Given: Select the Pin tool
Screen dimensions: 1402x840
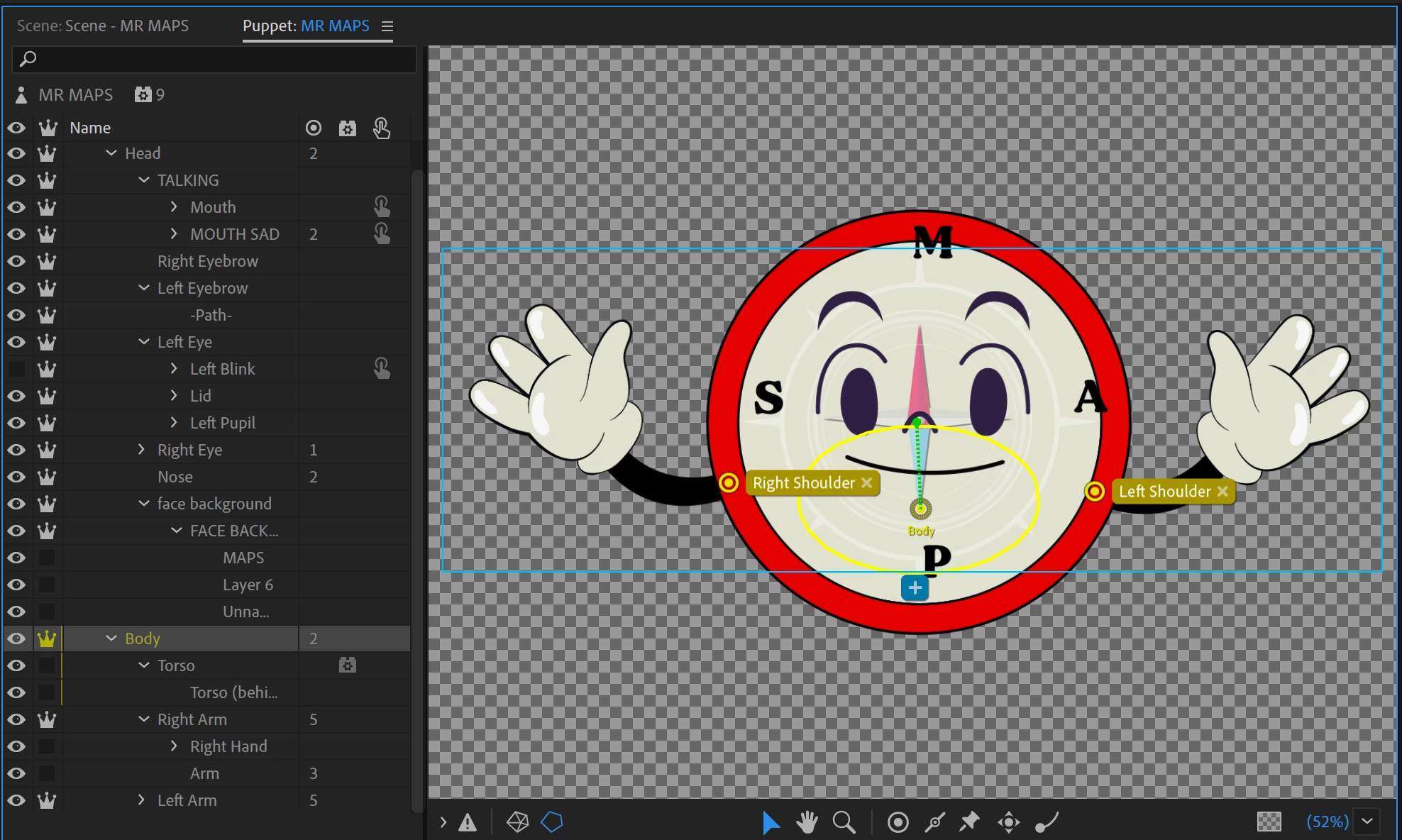Looking at the screenshot, I should [969, 822].
